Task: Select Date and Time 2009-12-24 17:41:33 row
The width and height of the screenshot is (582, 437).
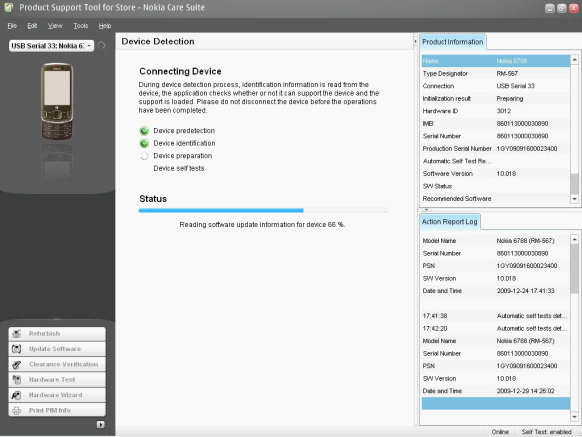Action: (x=496, y=291)
